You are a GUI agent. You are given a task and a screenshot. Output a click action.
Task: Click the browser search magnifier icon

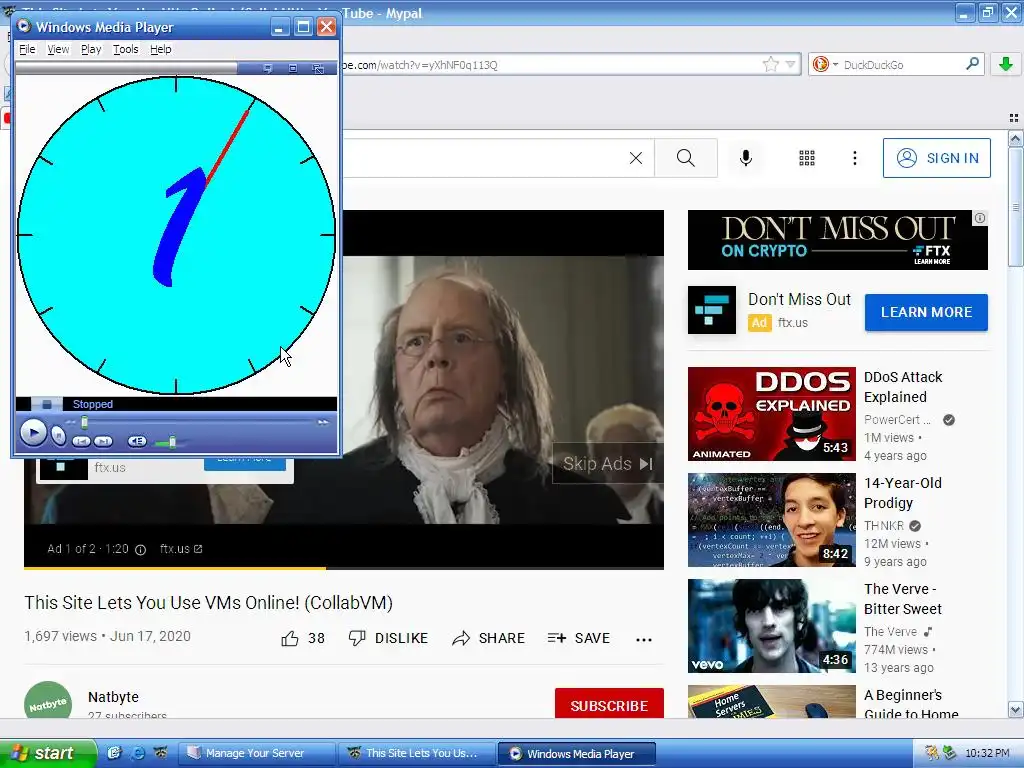(972, 63)
